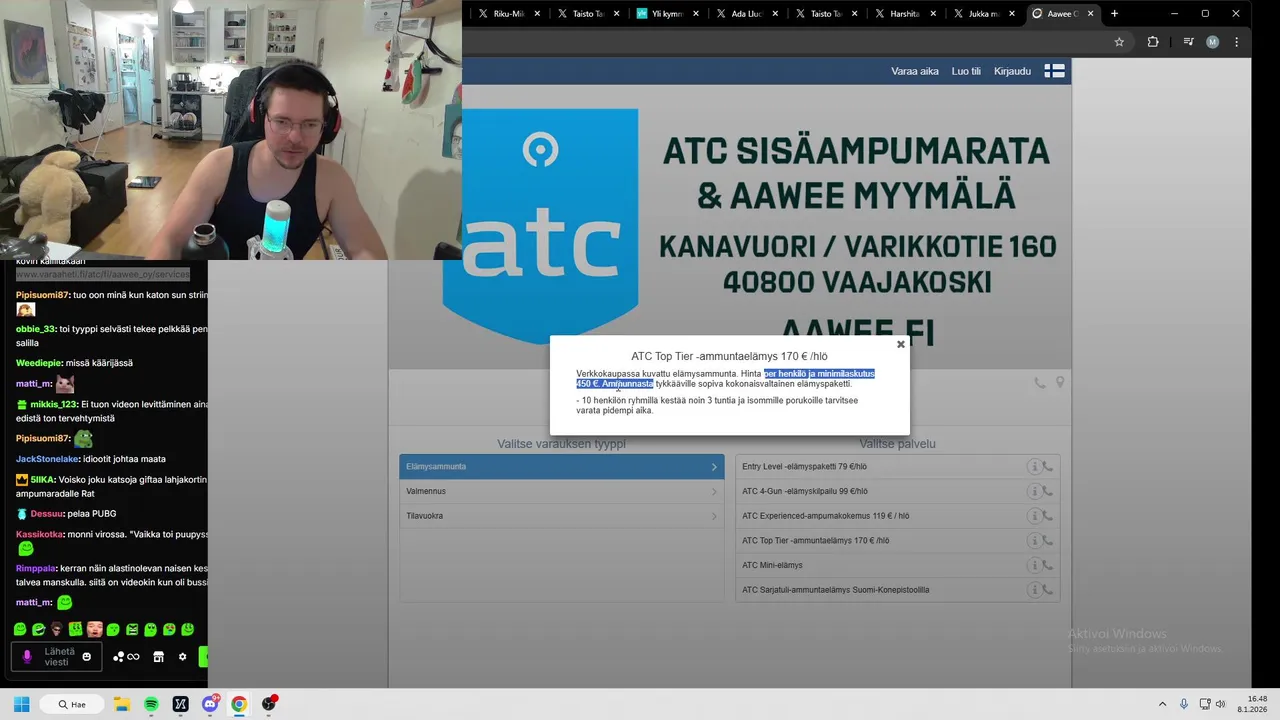Click the taskbar Hae search box
The image size is (1280, 720).
coord(72,704)
